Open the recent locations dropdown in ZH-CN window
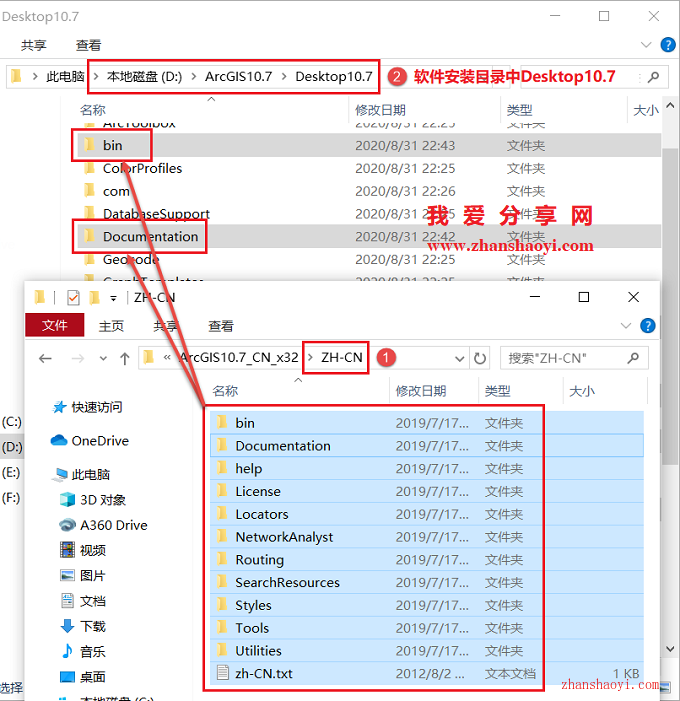The image size is (680, 701). pyautogui.click(x=103, y=359)
